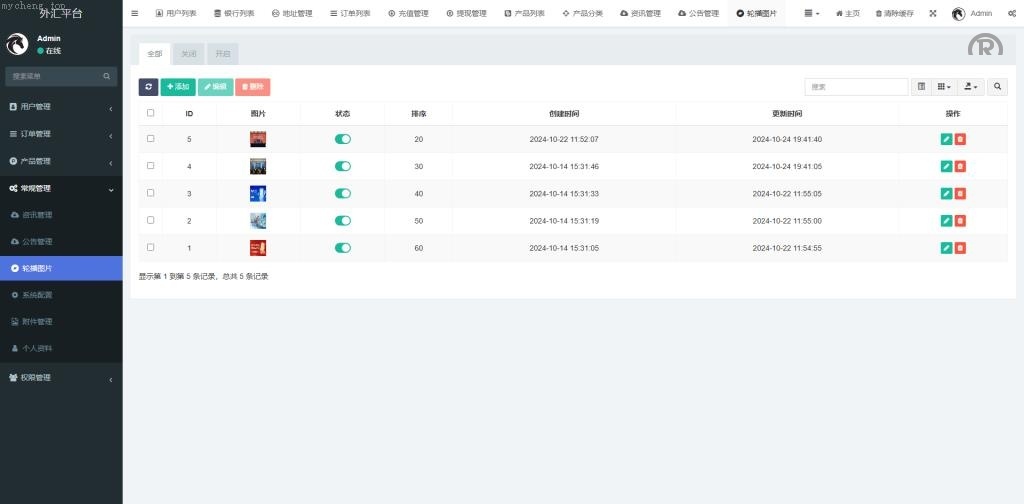
Task: Toggle fullscreen mode in the top bar
Action: pos(933,14)
